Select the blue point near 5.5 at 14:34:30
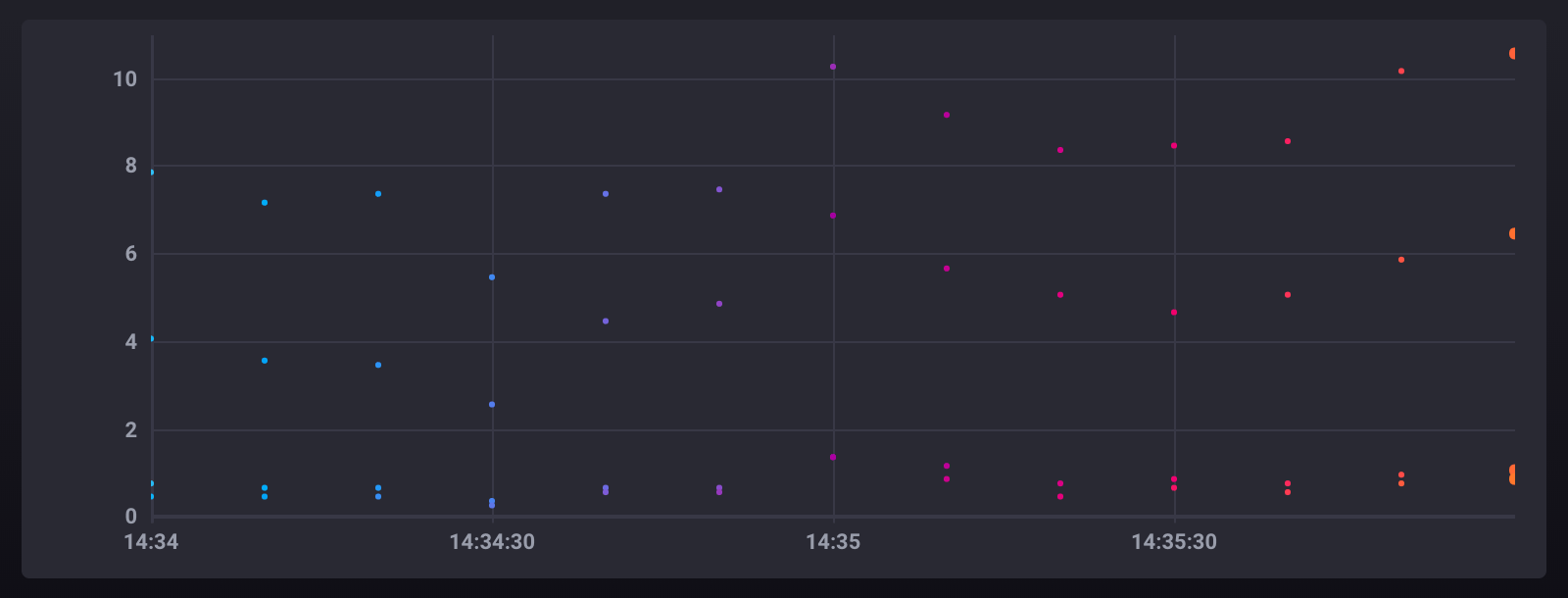 [x=492, y=277]
